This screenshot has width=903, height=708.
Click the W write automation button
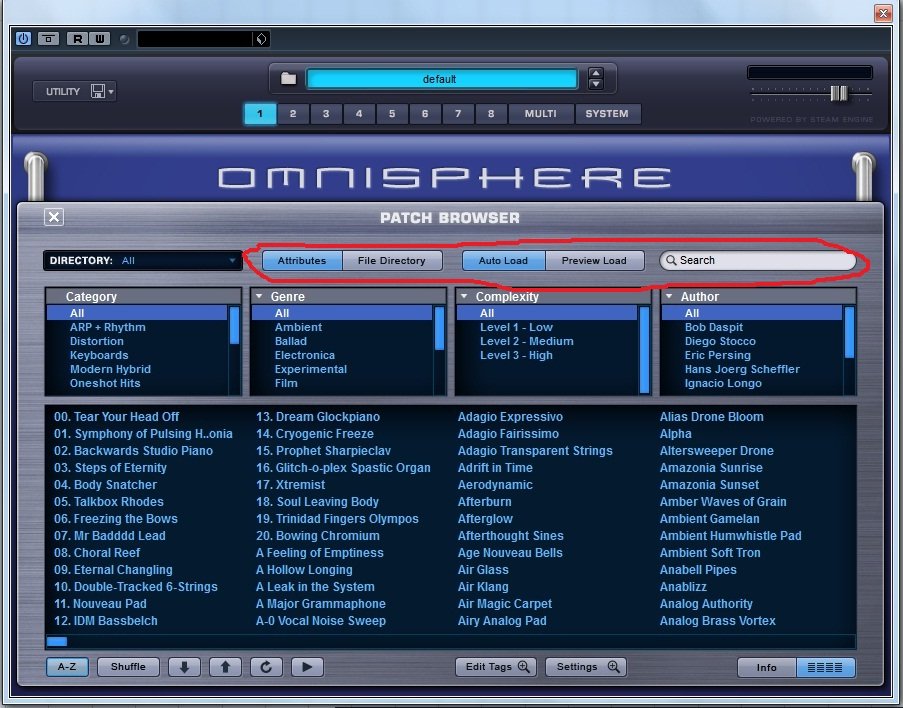pos(100,39)
